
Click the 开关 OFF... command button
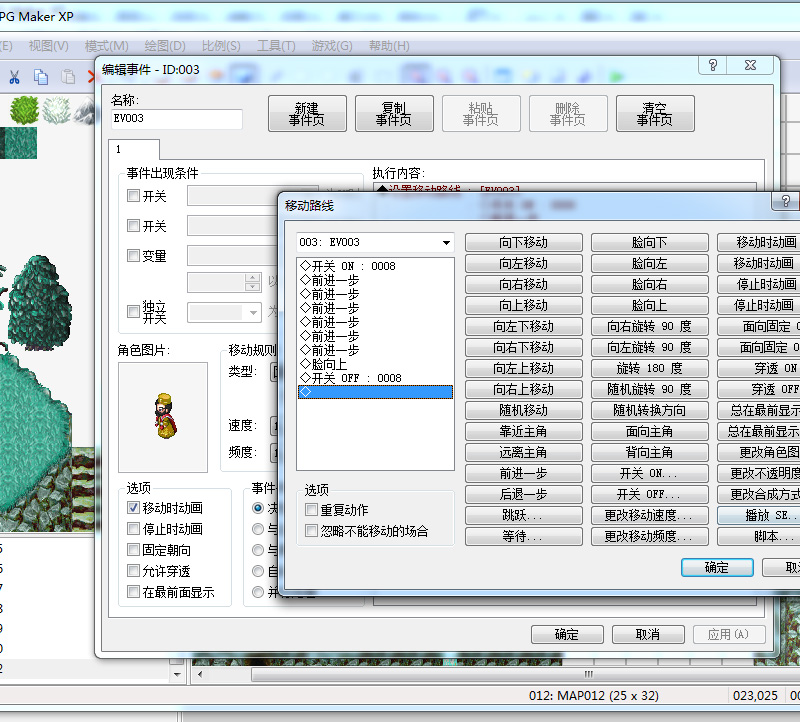(649, 494)
